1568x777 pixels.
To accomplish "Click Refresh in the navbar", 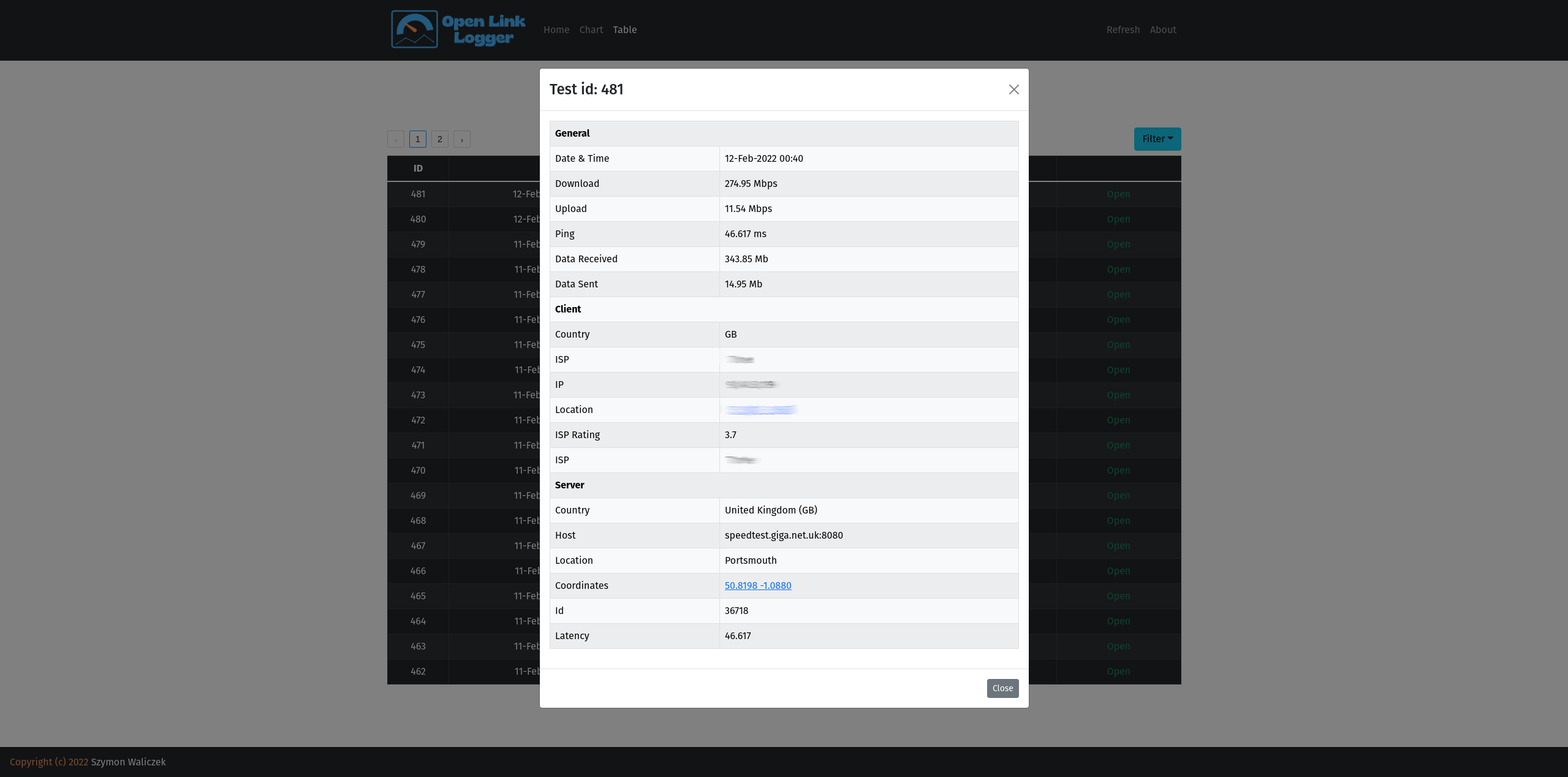I will 1123,30.
